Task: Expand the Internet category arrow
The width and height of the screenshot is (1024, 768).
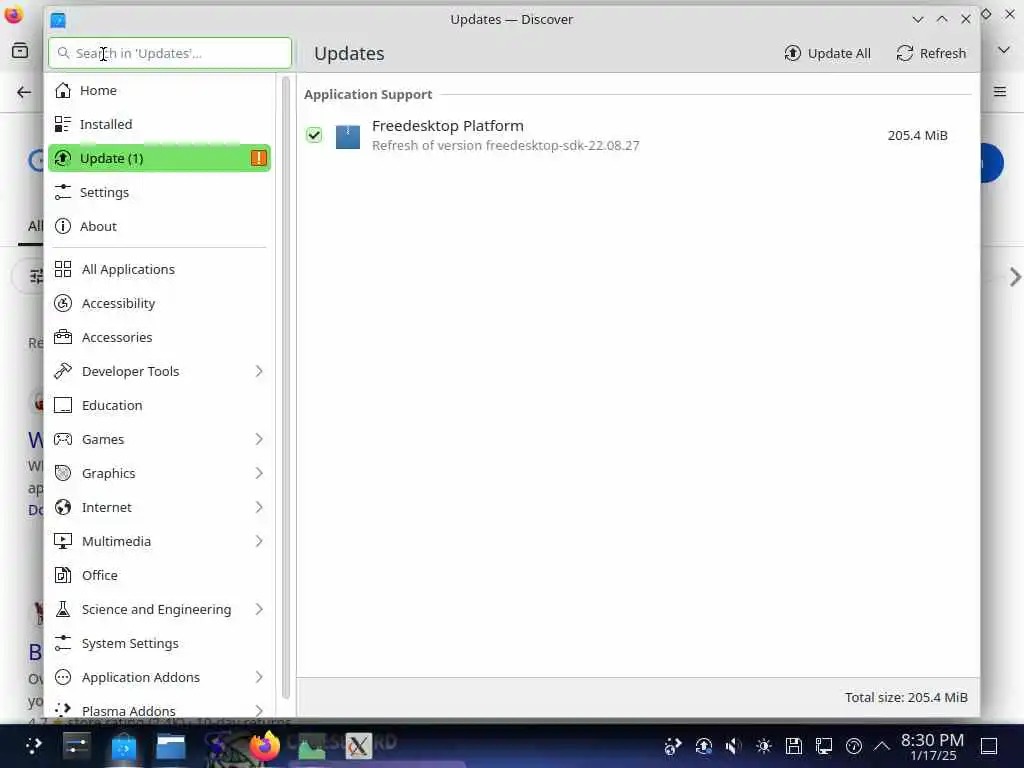Action: (259, 507)
